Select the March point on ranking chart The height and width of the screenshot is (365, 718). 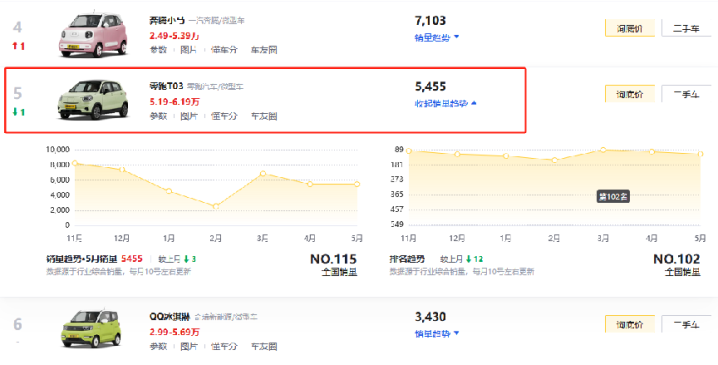tap(603, 150)
